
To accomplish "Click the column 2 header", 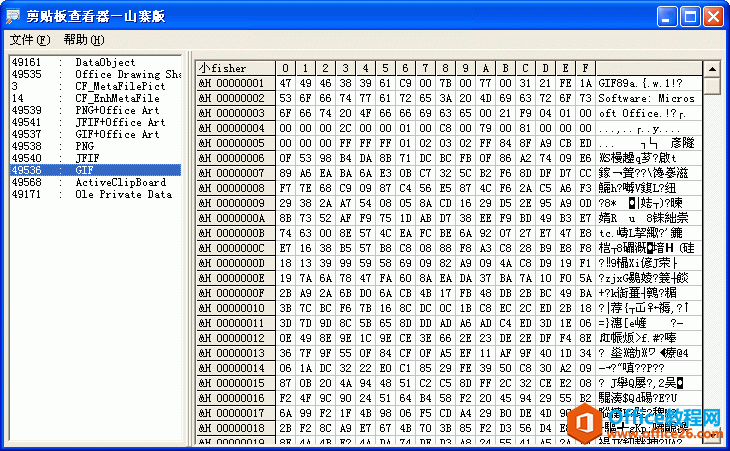I will (325, 68).
